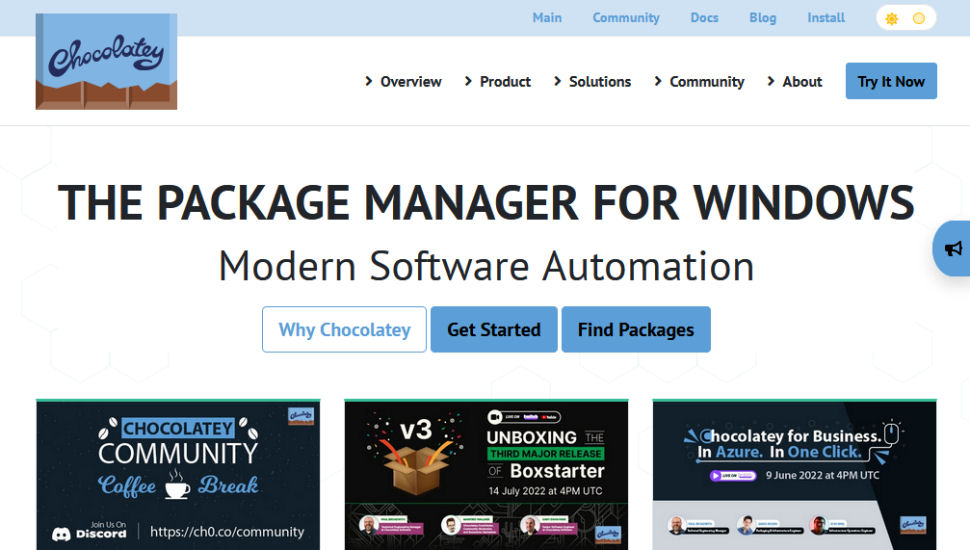Click the heading THE PACKAGE MANAGER FOR WINDOWS
Viewport: 970px width, 550px height.
point(486,202)
